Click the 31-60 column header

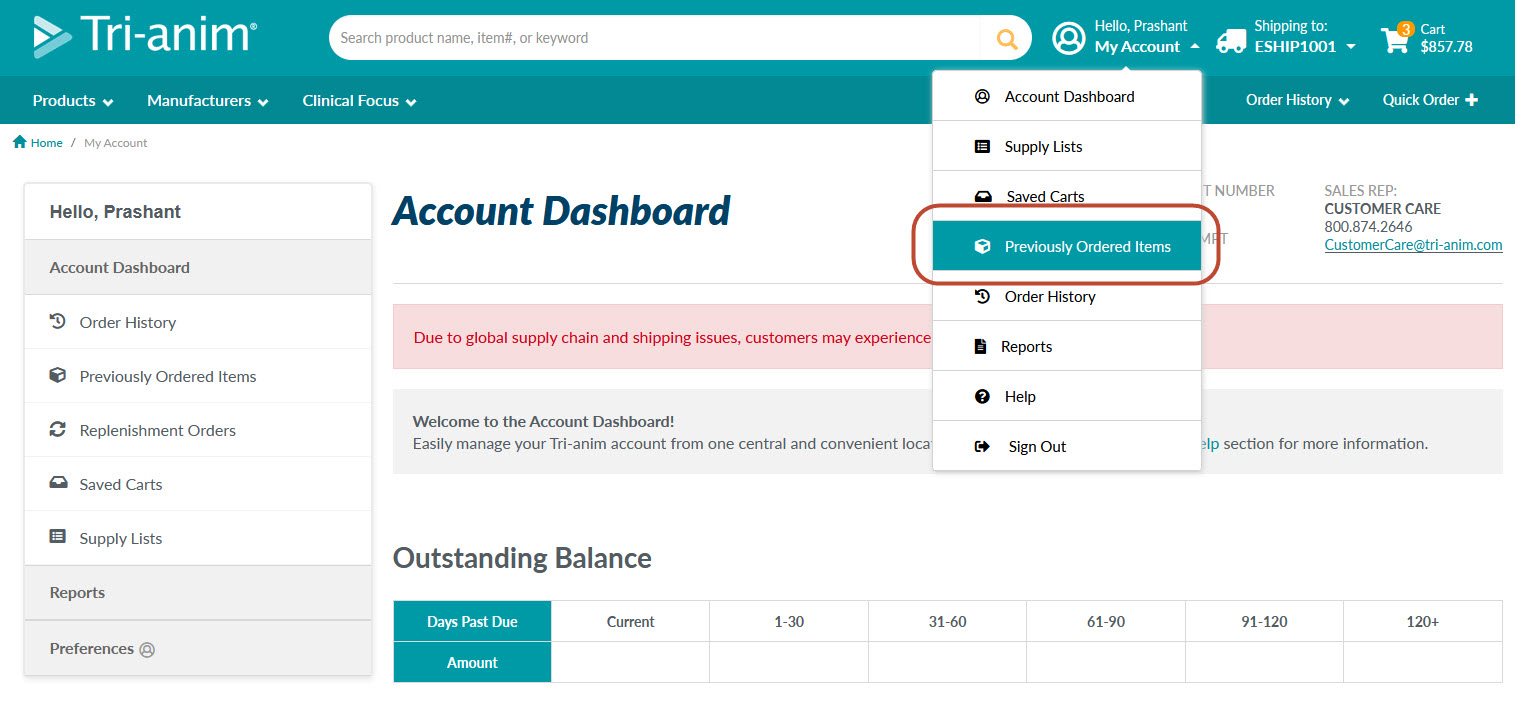(947, 621)
